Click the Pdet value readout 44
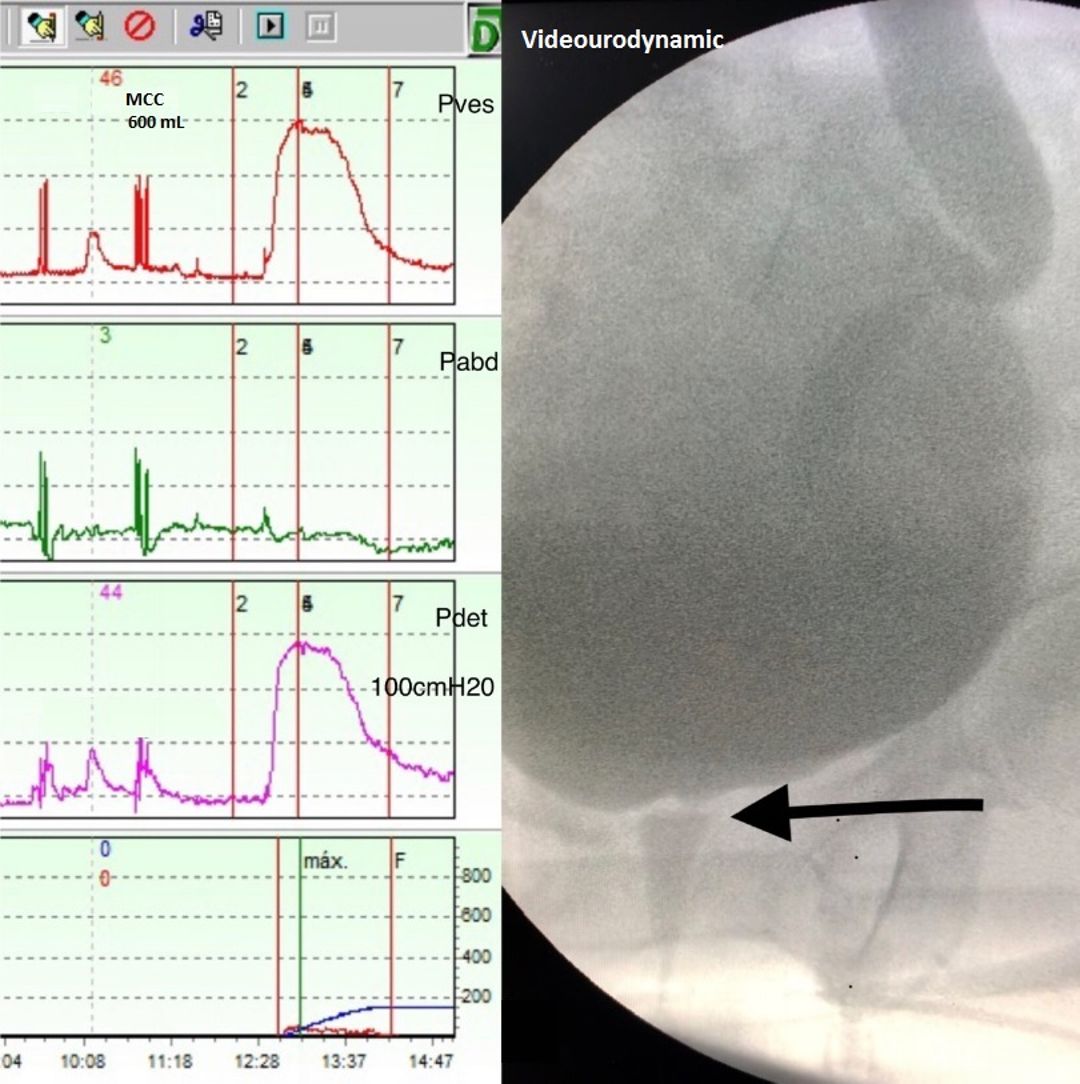Screen dimensions: 1080x1084 click(x=111, y=592)
